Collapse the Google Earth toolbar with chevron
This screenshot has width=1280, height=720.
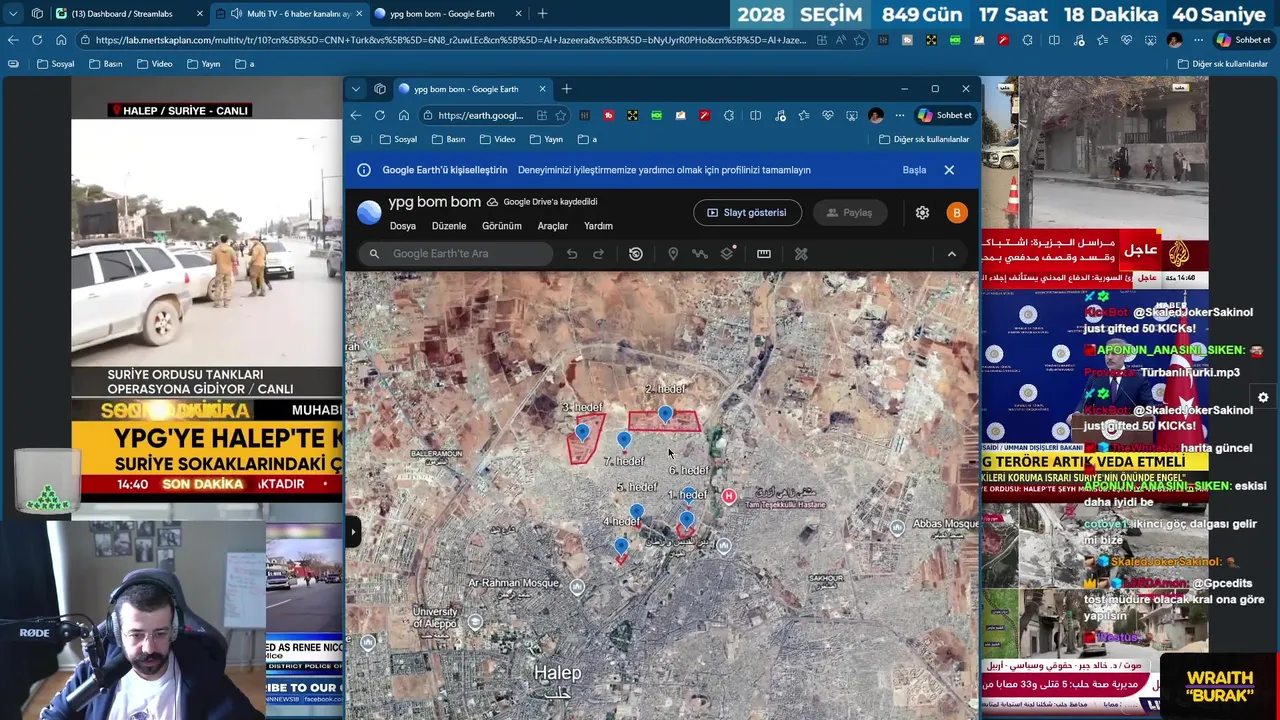pos(951,254)
